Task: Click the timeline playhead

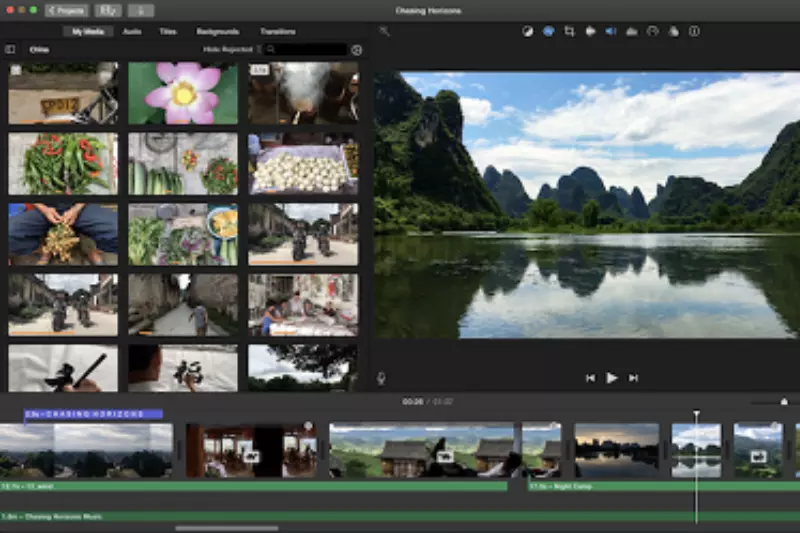Action: pos(696,413)
